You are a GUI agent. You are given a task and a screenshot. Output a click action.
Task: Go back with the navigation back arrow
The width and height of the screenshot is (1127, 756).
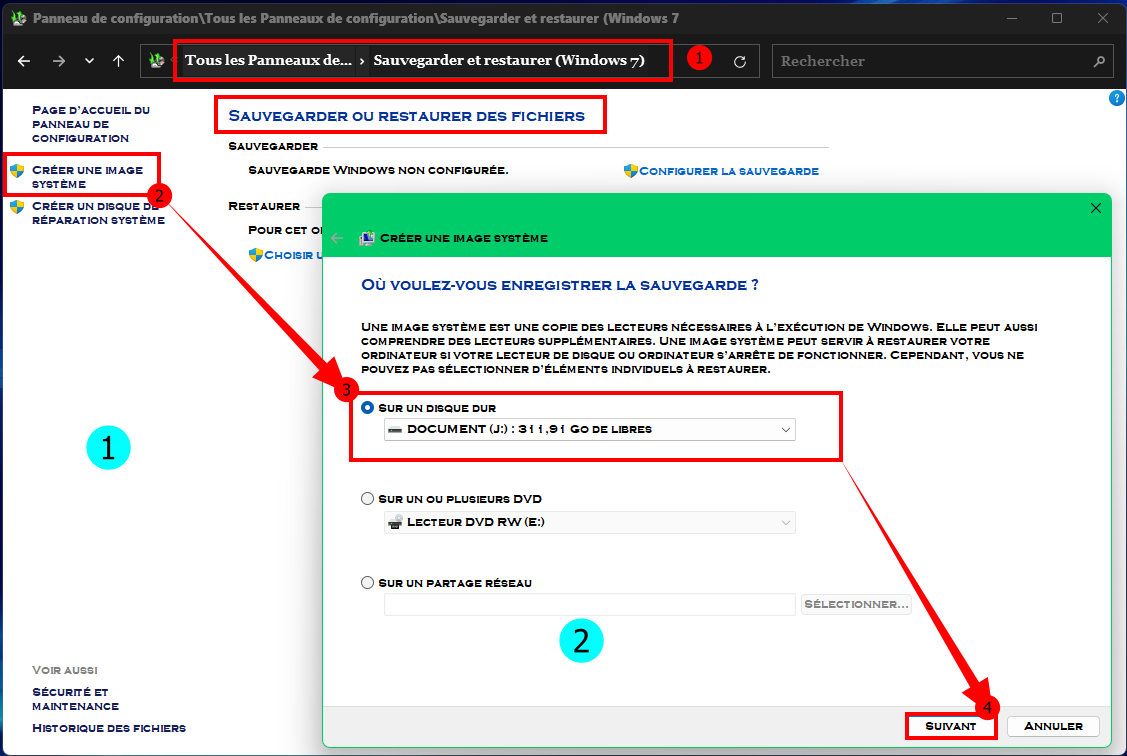(x=24, y=61)
